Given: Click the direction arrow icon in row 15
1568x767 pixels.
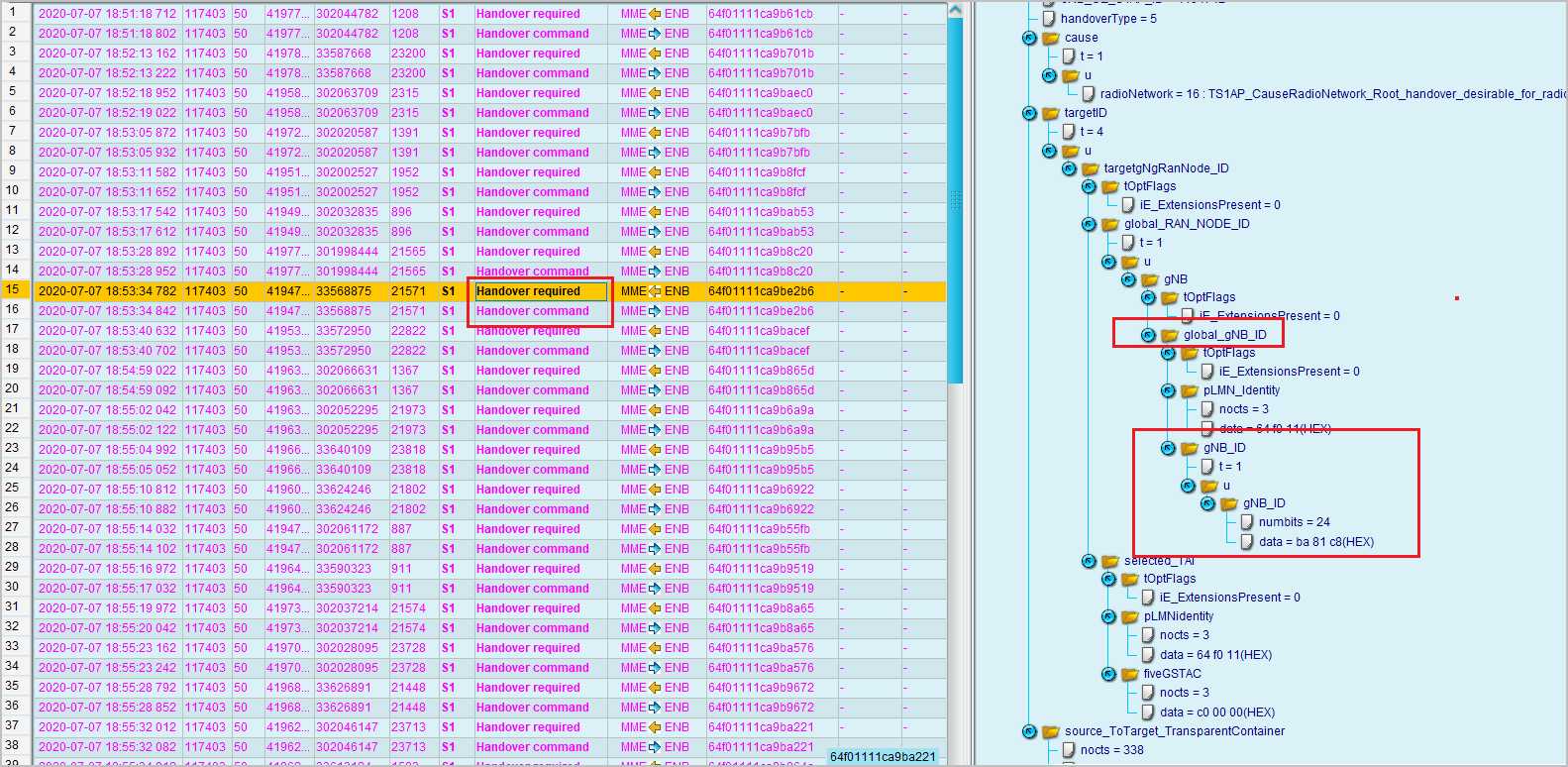Looking at the screenshot, I should (655, 291).
